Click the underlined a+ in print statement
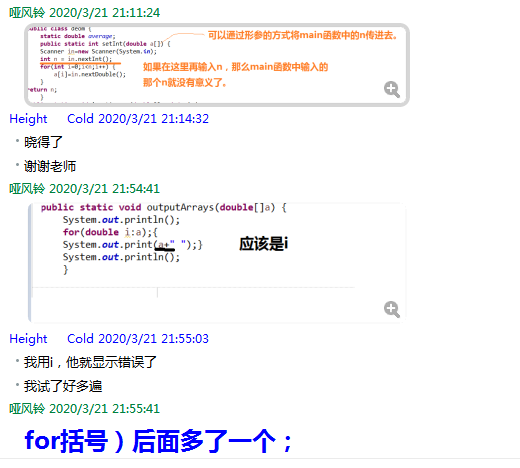 point(165,245)
